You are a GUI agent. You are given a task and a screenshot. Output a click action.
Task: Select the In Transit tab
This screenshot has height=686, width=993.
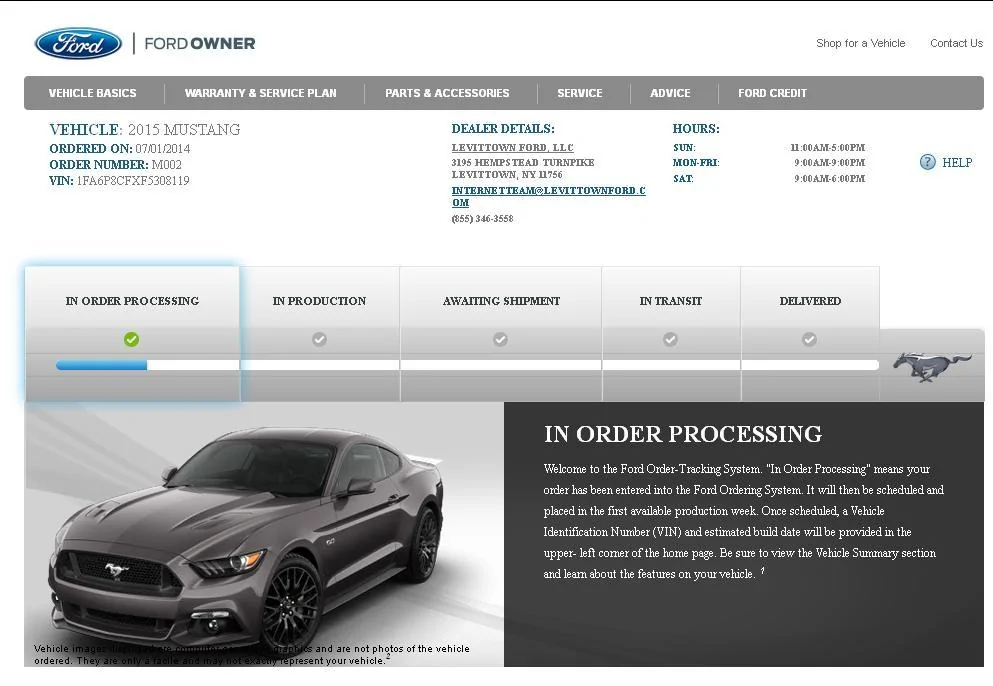671,334
